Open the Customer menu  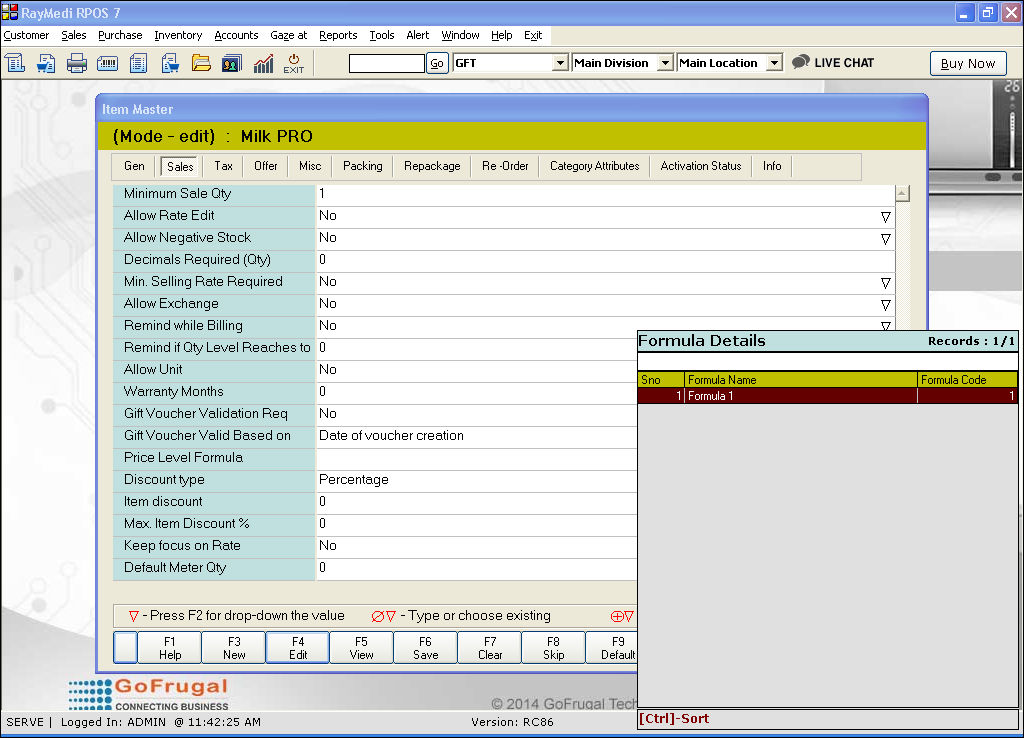click(26, 35)
